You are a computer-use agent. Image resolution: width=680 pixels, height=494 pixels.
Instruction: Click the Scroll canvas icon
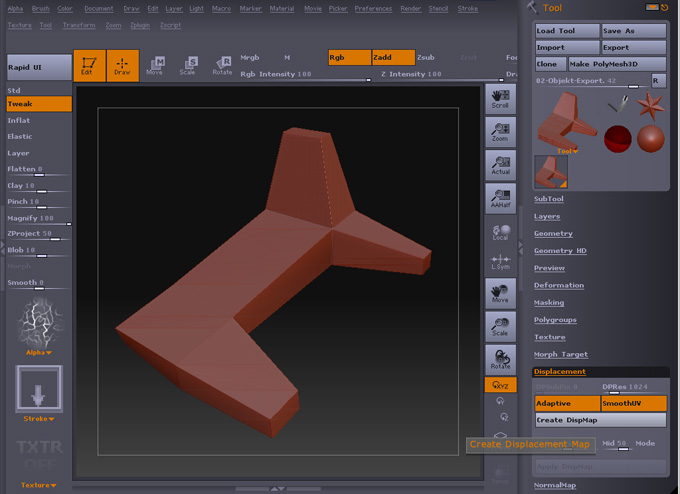point(500,98)
